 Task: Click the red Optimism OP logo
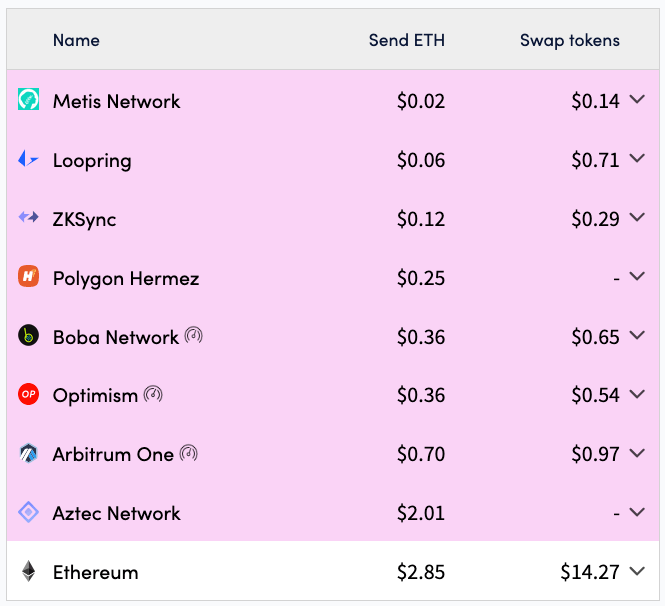(28, 394)
